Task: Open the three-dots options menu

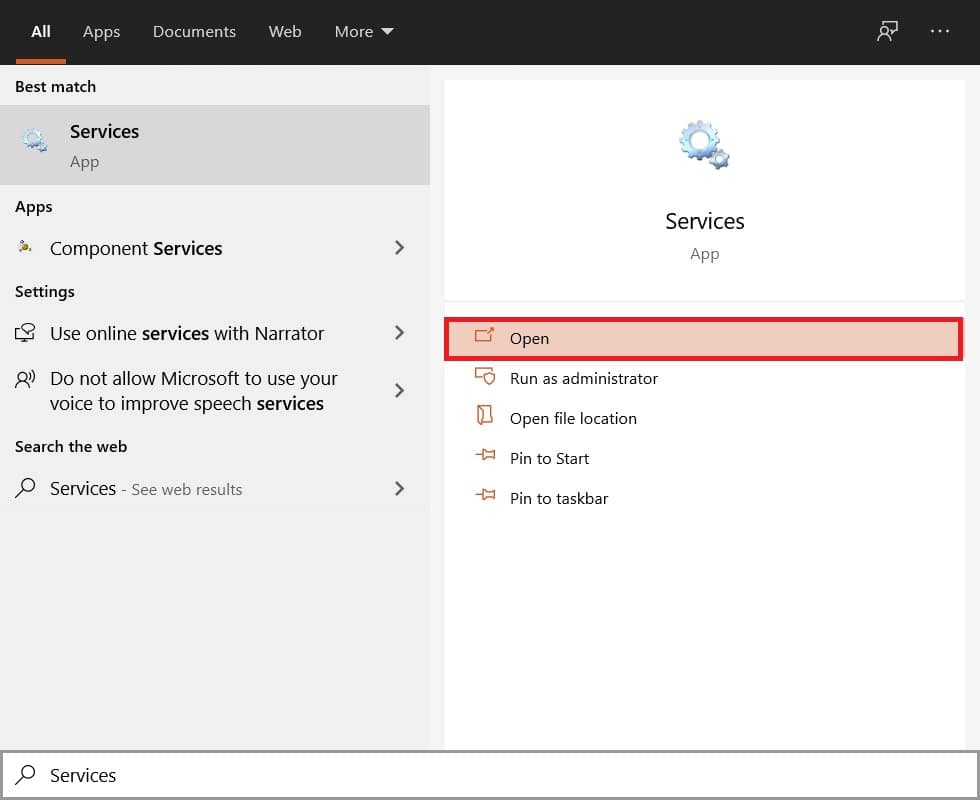Action: pos(940,32)
